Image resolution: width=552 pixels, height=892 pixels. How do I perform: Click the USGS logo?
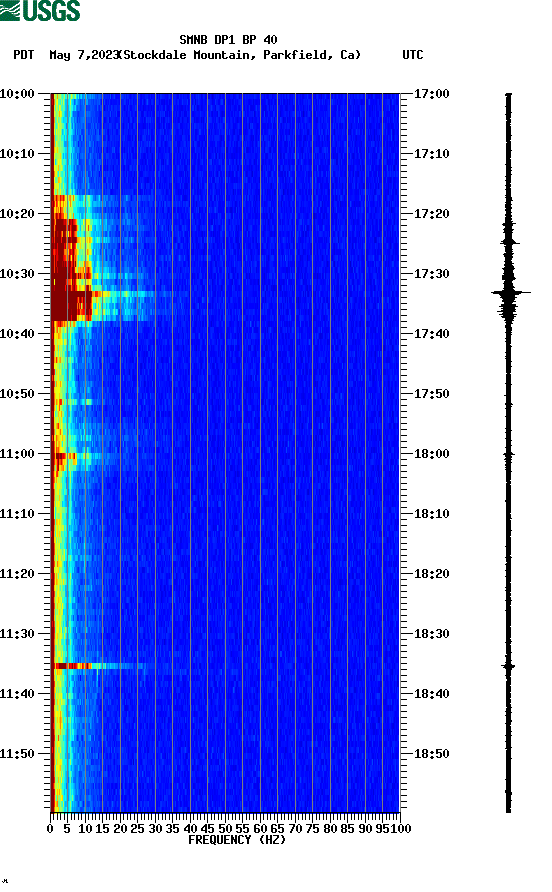40,10
